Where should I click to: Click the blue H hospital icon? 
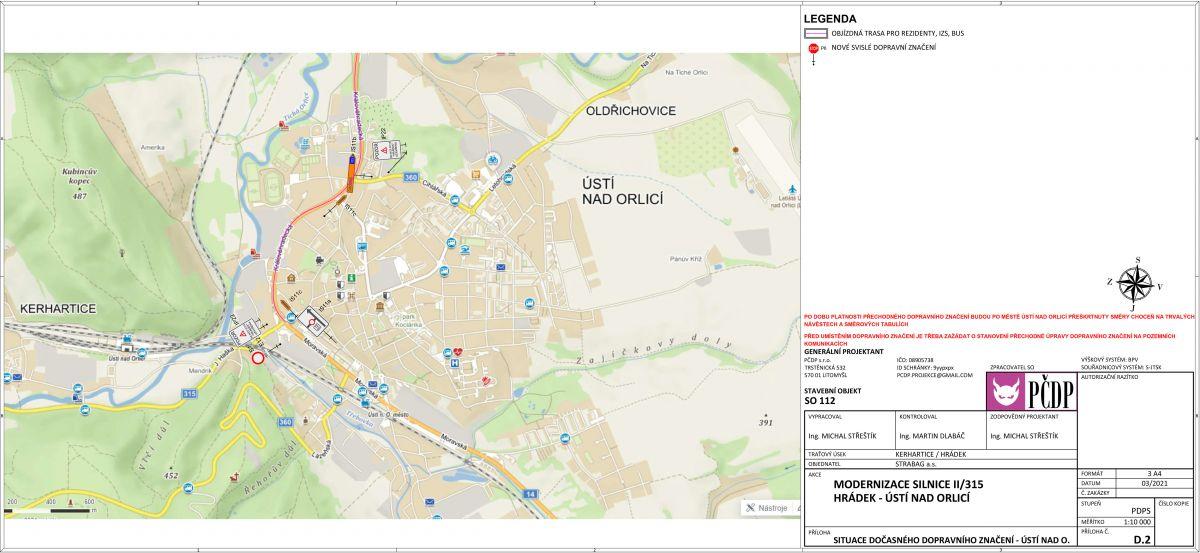pyautogui.click(x=453, y=365)
